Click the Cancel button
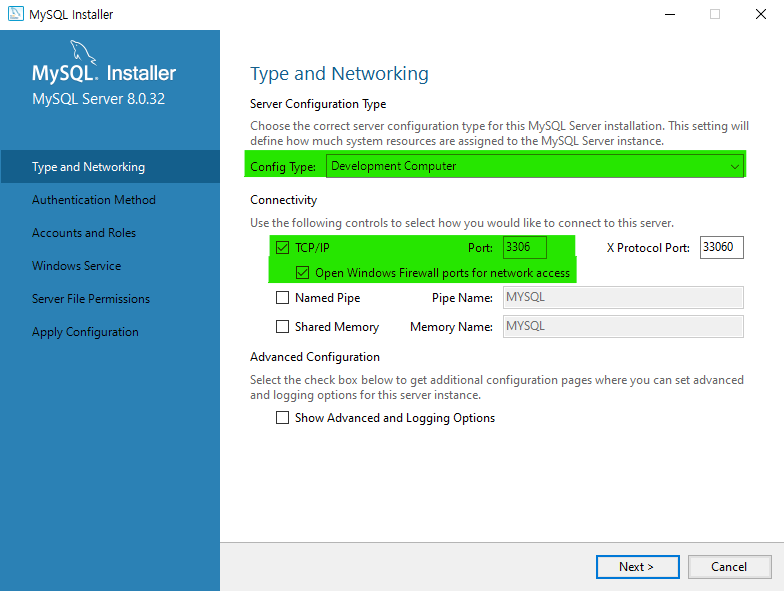 tap(730, 566)
